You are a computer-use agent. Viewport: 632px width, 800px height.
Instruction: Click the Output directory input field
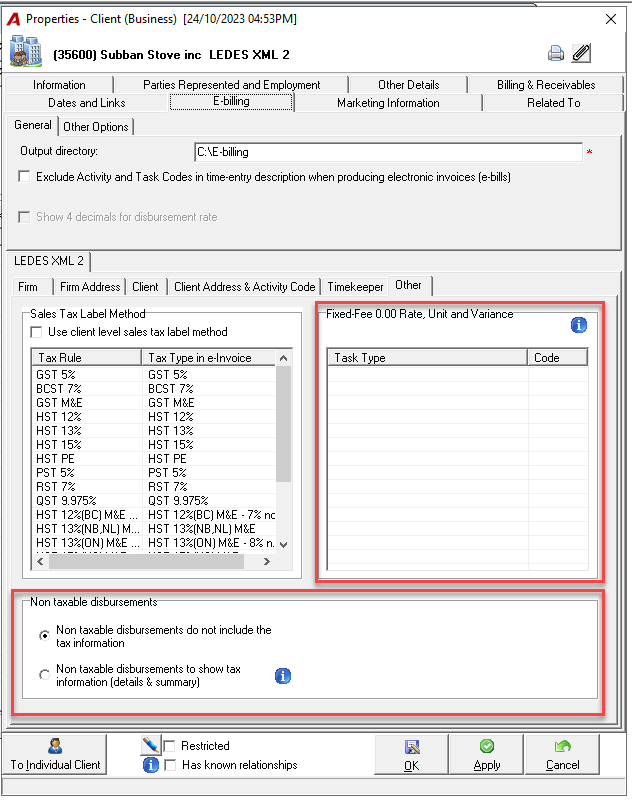coord(388,152)
